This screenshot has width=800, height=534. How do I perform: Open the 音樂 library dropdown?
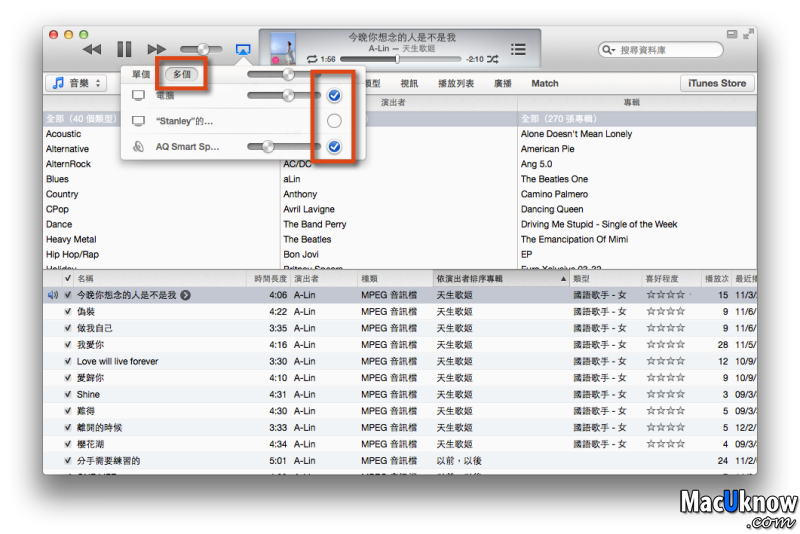click(x=76, y=83)
